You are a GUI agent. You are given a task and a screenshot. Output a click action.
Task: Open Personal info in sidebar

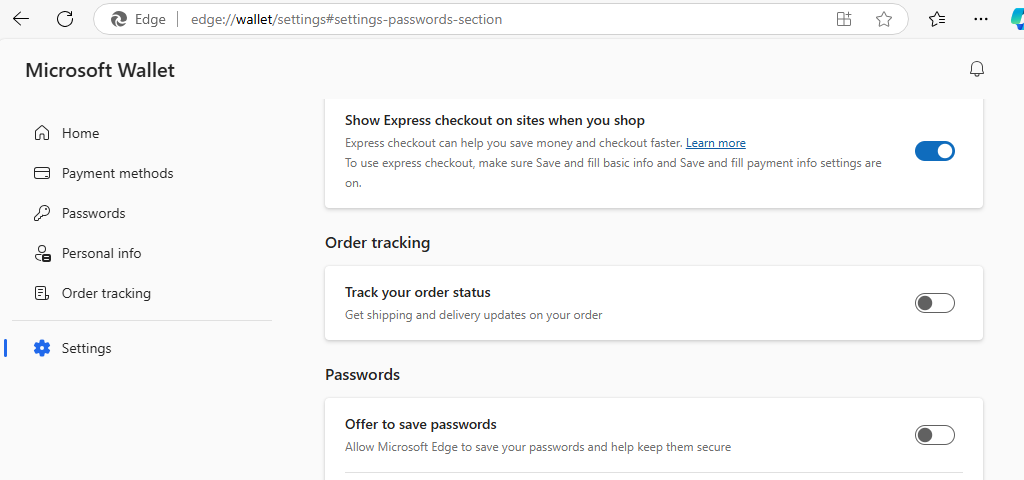(x=101, y=253)
